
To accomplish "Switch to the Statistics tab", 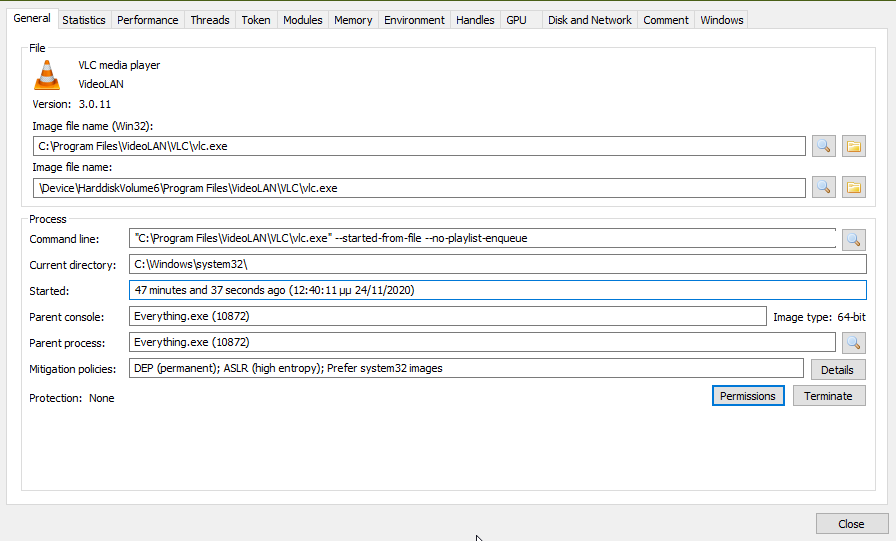I will (x=84, y=20).
